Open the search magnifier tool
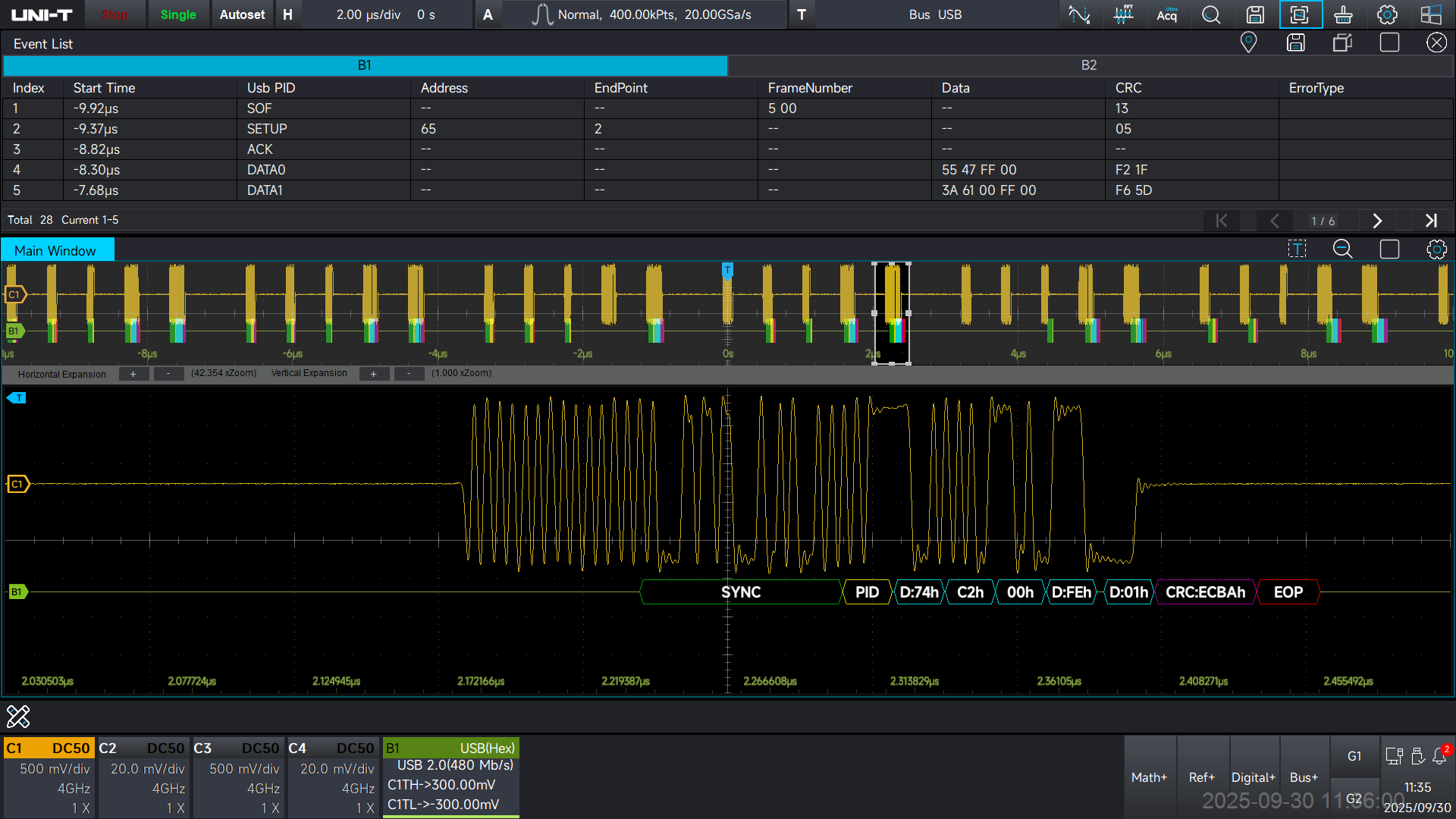1456x819 pixels. point(1210,14)
